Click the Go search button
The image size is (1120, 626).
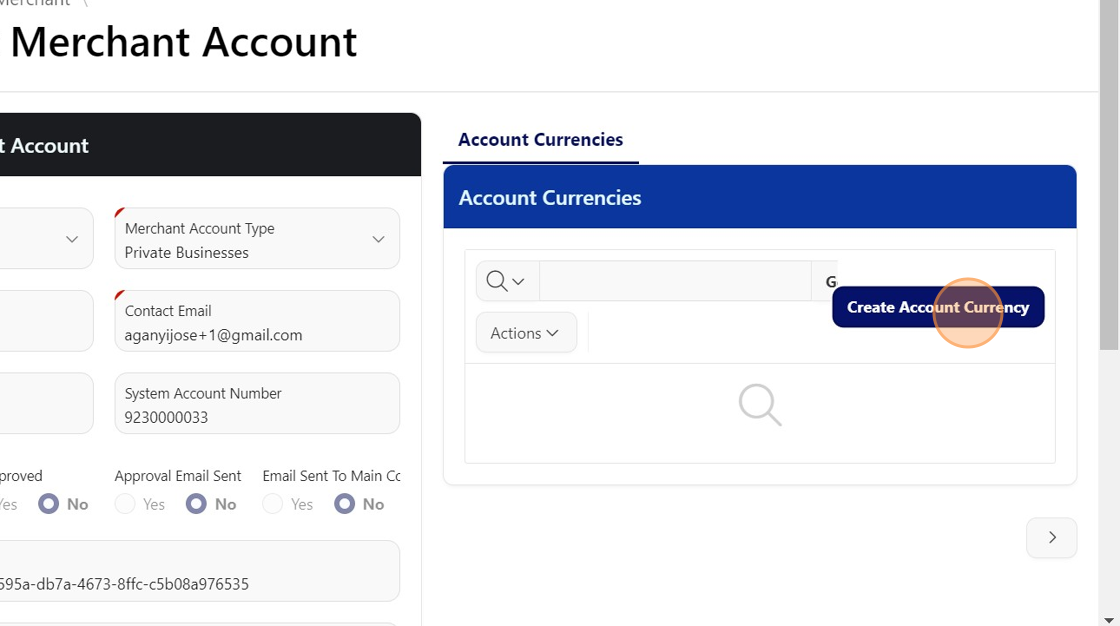point(828,282)
